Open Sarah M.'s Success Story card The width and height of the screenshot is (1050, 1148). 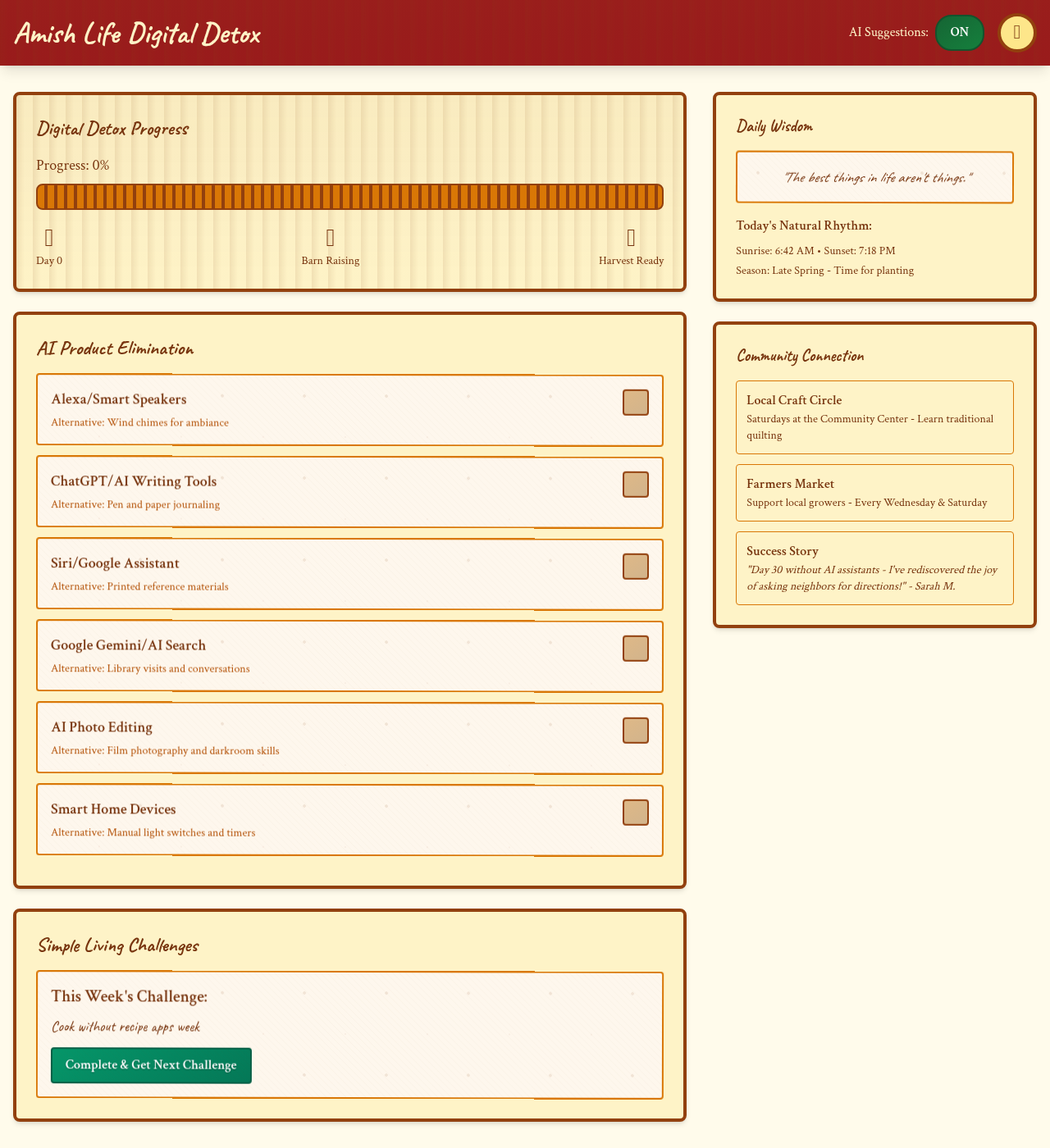click(874, 568)
